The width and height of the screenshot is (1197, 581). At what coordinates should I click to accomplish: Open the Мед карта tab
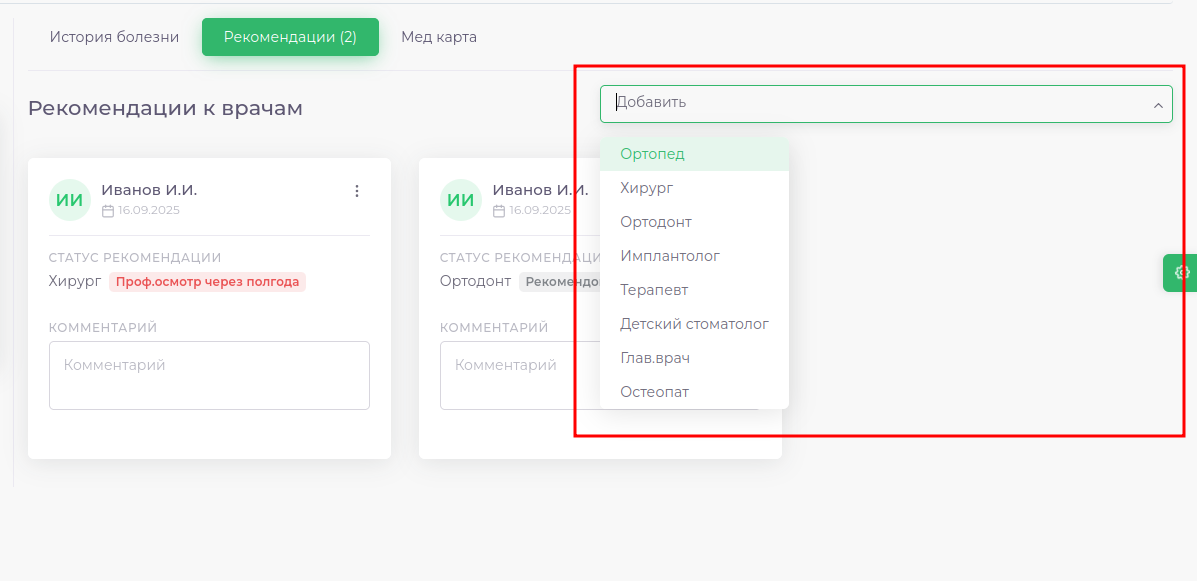point(438,36)
